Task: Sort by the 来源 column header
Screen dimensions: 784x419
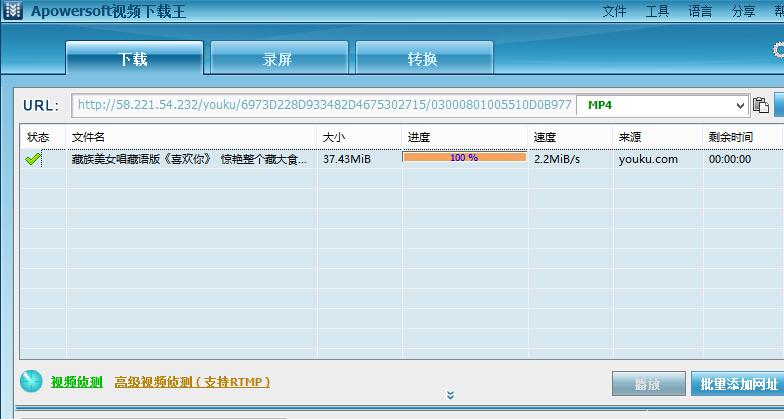Action: tap(658, 136)
